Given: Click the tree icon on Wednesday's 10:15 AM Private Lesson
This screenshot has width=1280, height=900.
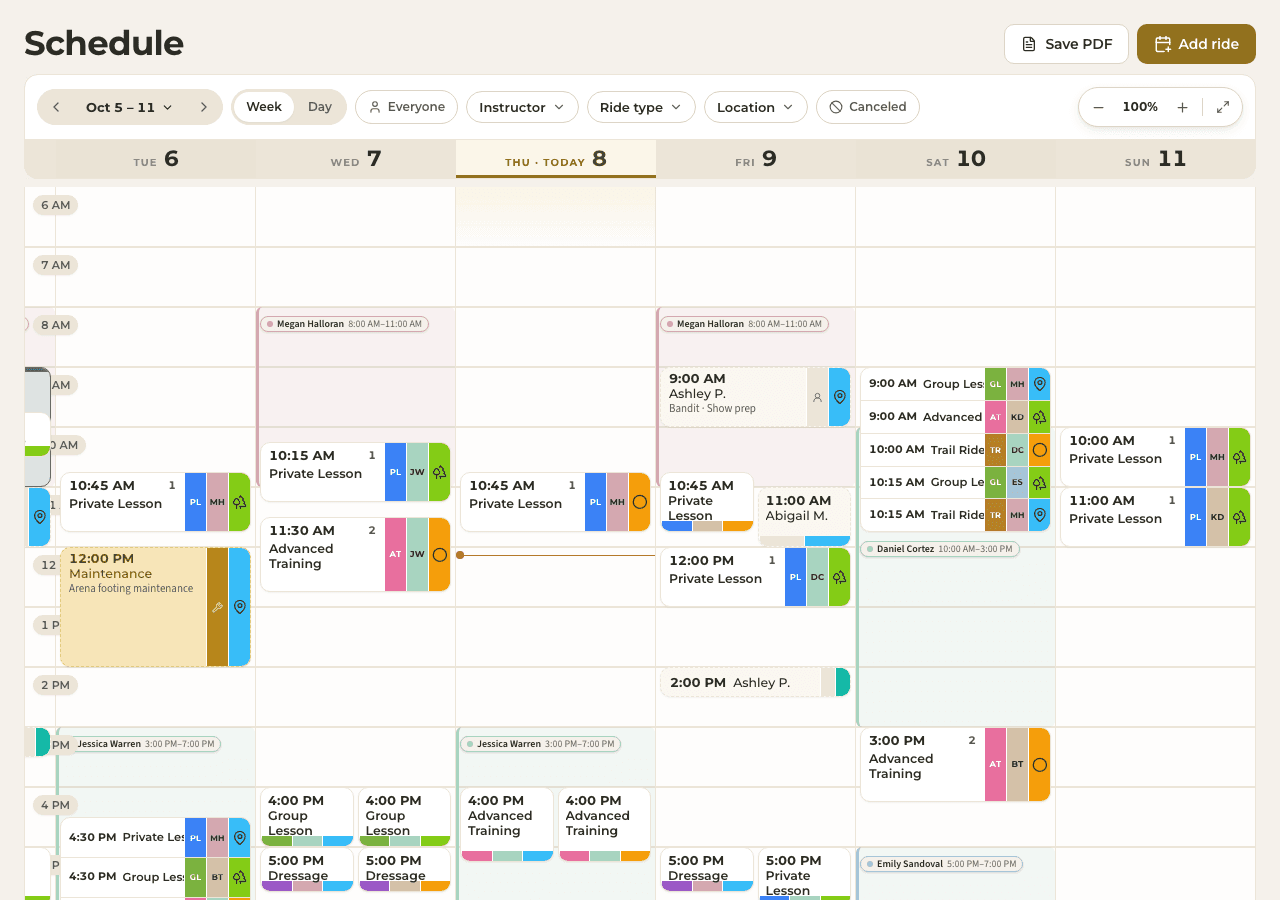Looking at the screenshot, I should click(440, 472).
